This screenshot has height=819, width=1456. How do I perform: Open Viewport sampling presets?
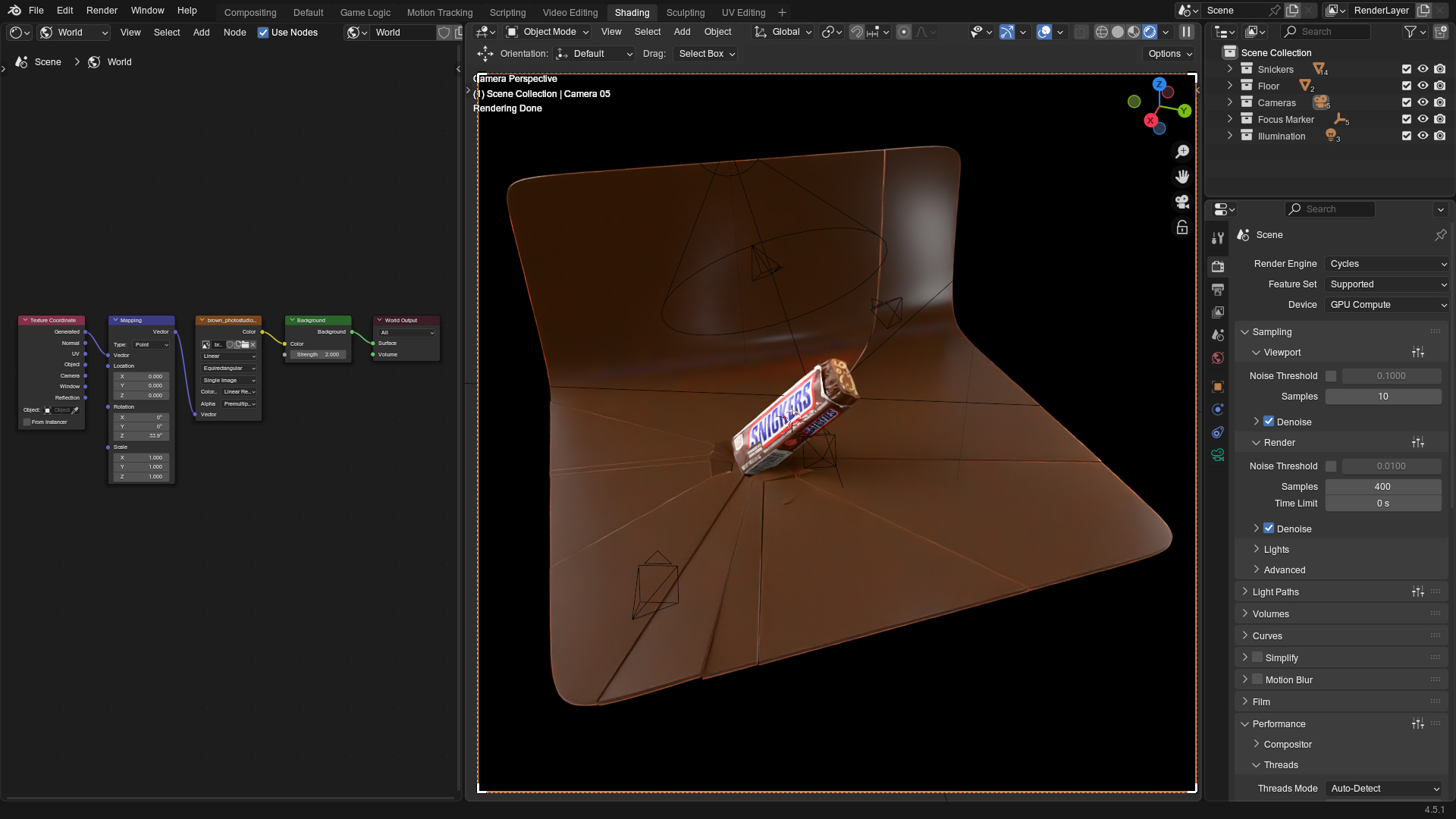(x=1418, y=353)
